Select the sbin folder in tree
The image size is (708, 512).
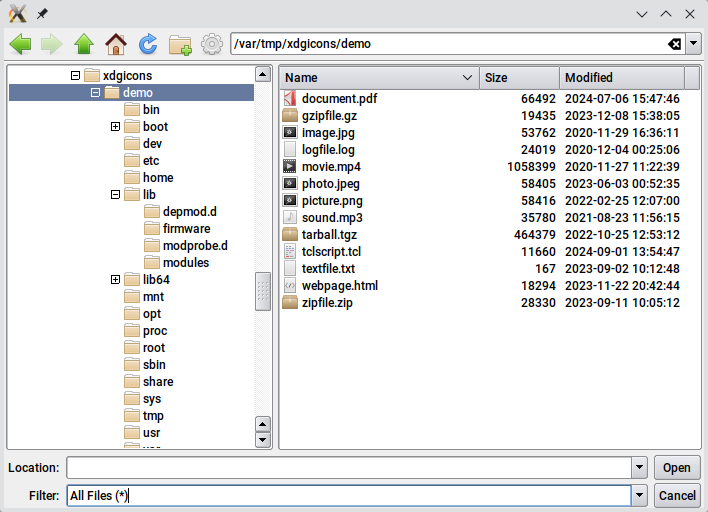(x=145, y=364)
